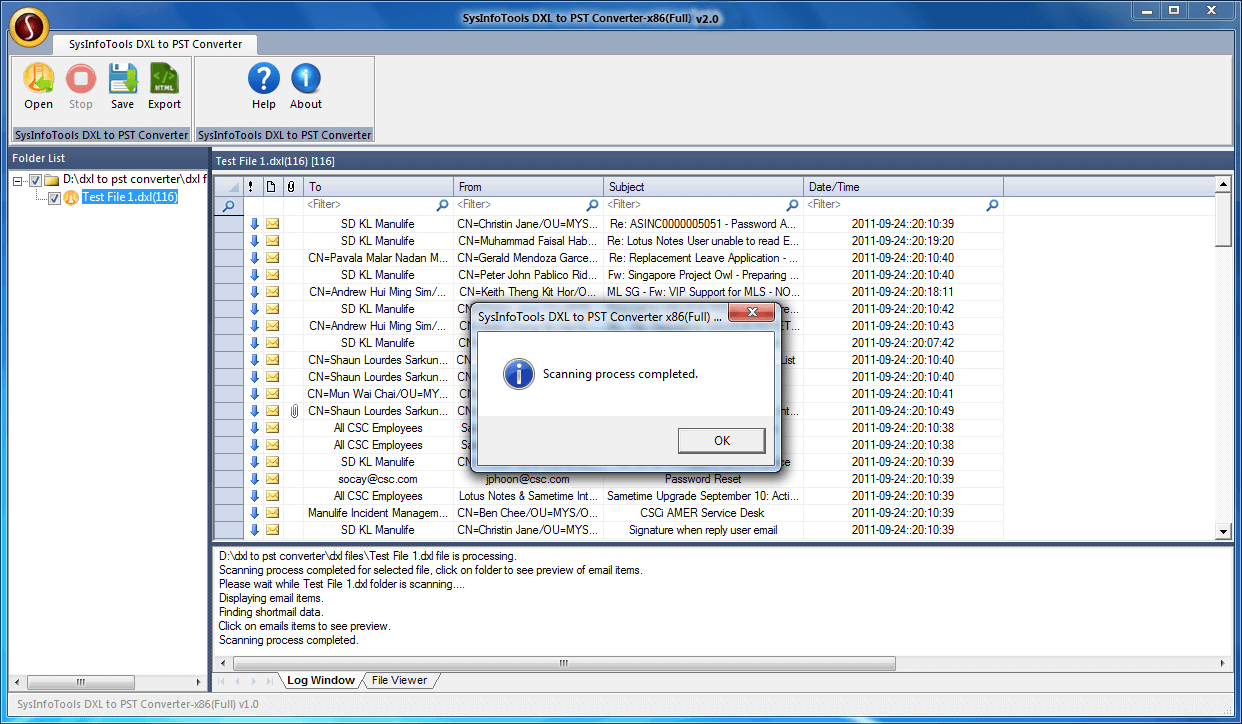Select email from CN=Muhammad Faisal Hab...
Viewport: 1242px width, 724px height.
click(529, 241)
